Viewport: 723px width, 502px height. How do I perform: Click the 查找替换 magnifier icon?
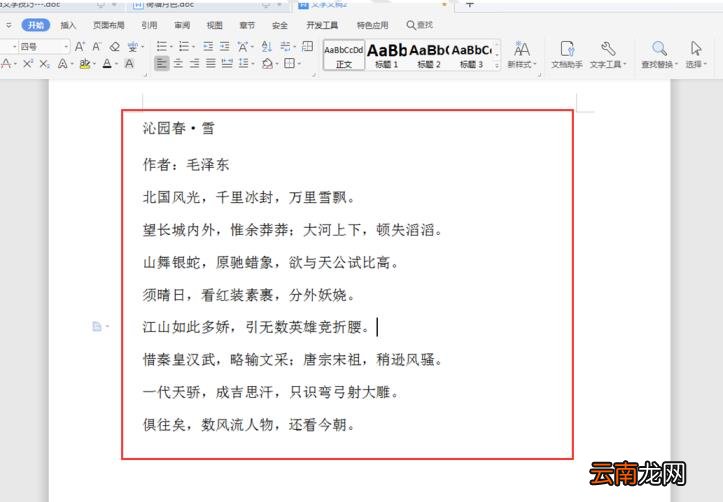coord(659,48)
